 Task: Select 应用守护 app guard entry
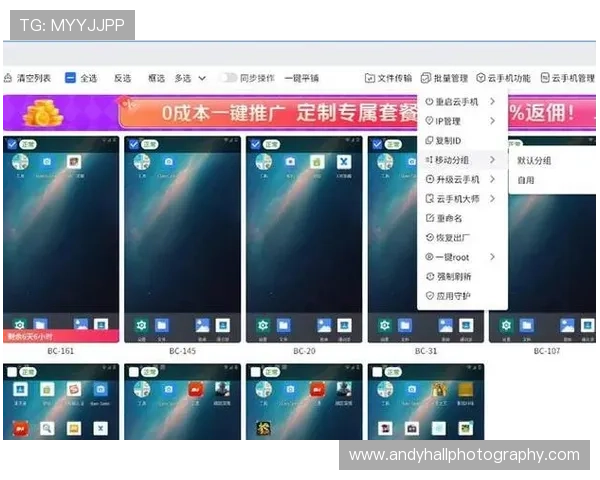(462, 296)
